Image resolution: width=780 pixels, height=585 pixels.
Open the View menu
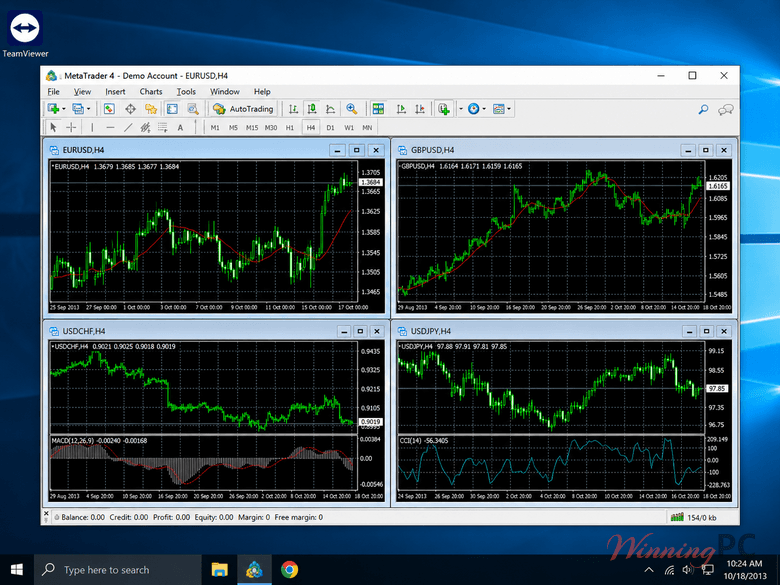(82, 92)
